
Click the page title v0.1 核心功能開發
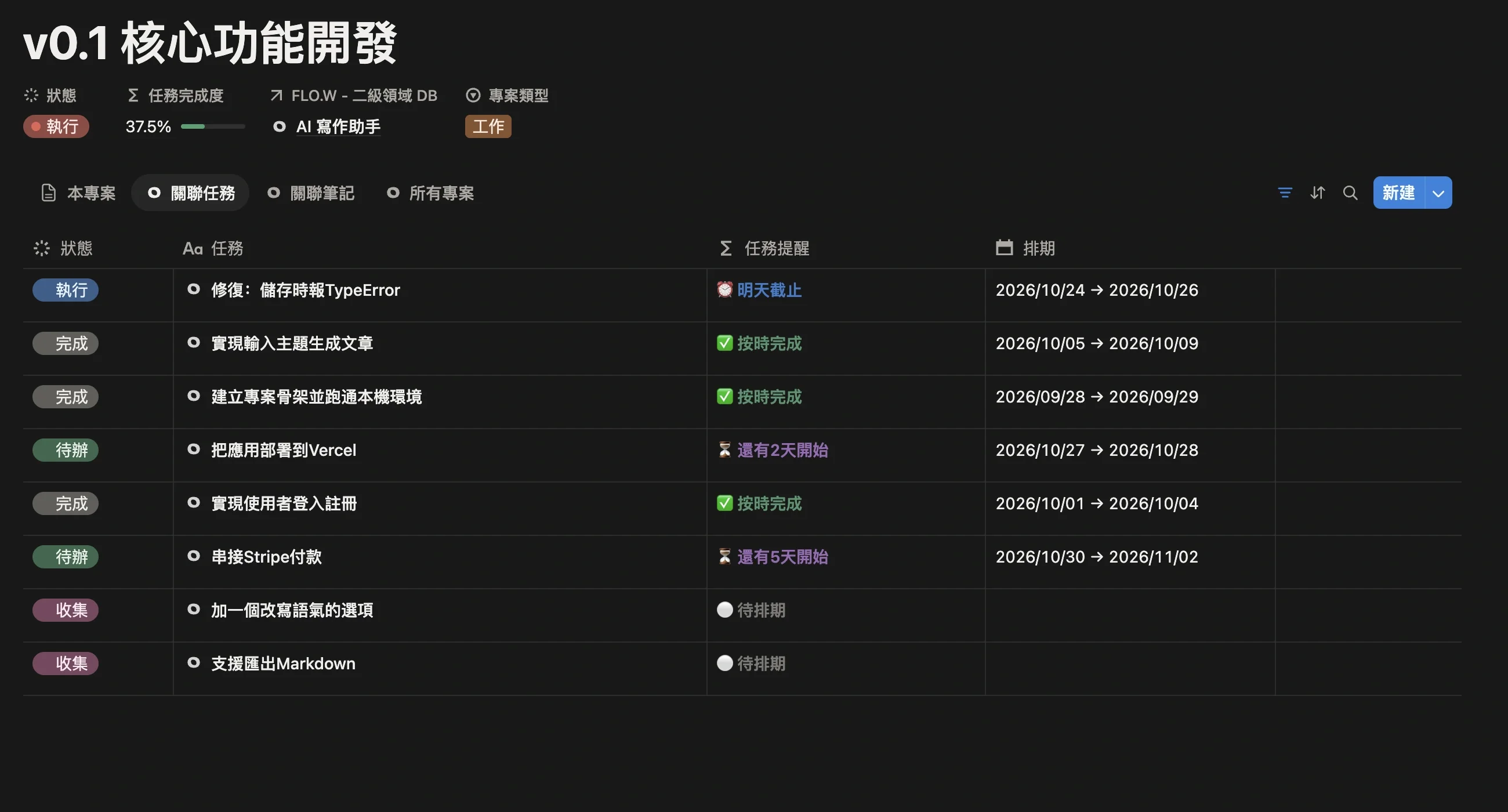211,42
